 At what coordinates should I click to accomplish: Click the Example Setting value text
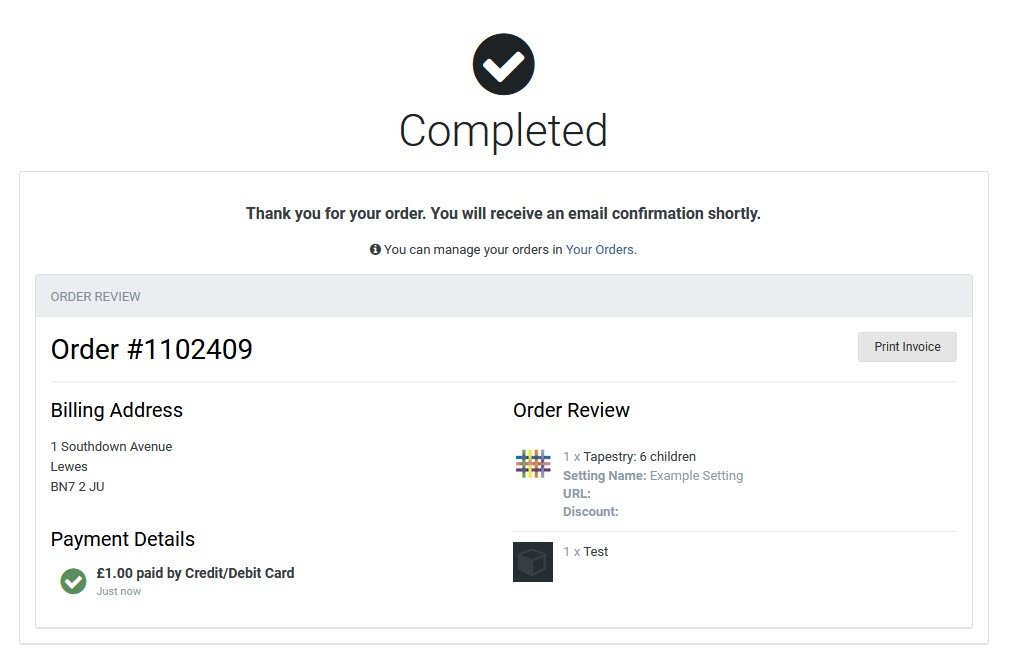tap(696, 476)
